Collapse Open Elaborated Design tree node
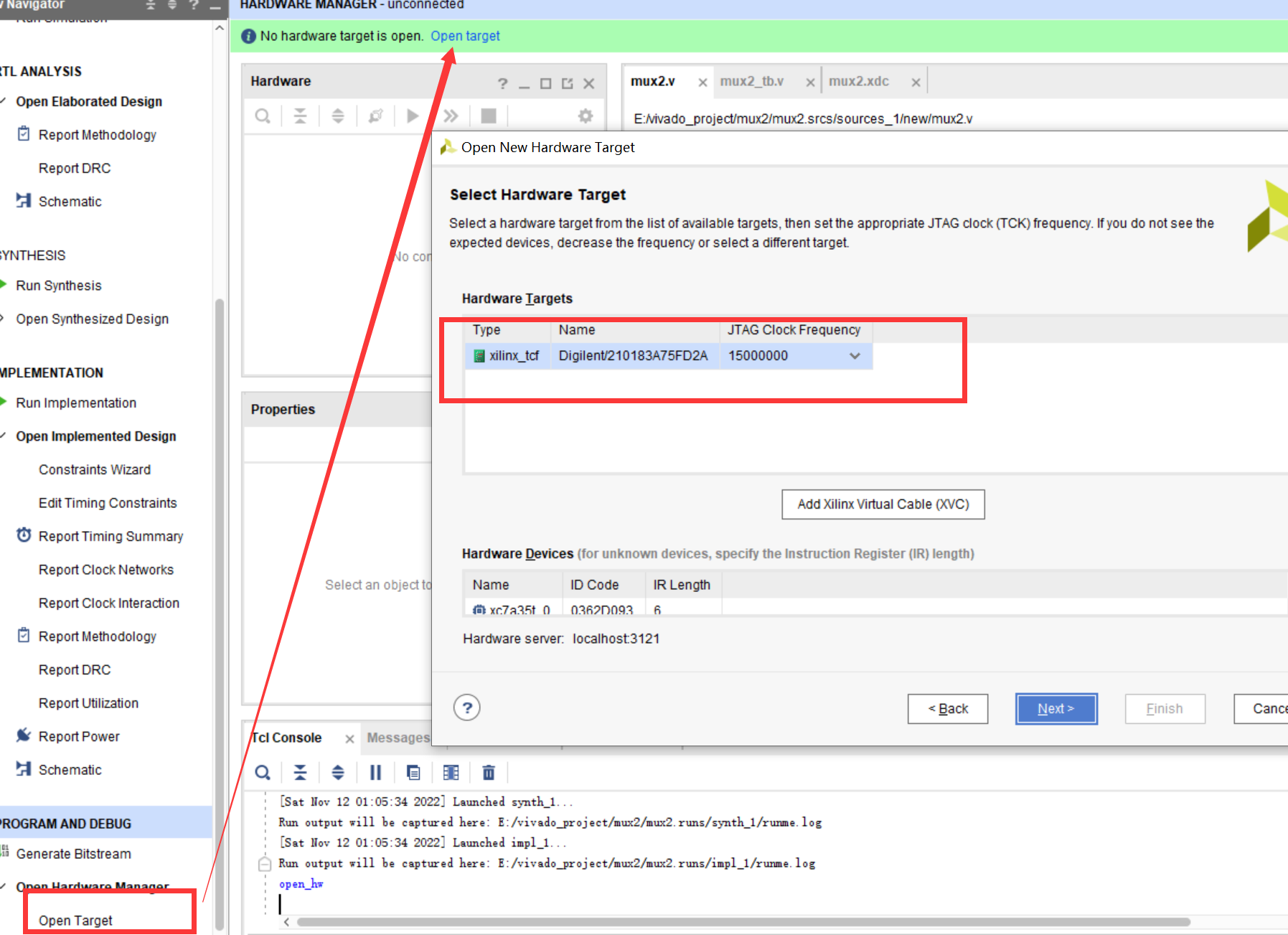 [4, 101]
